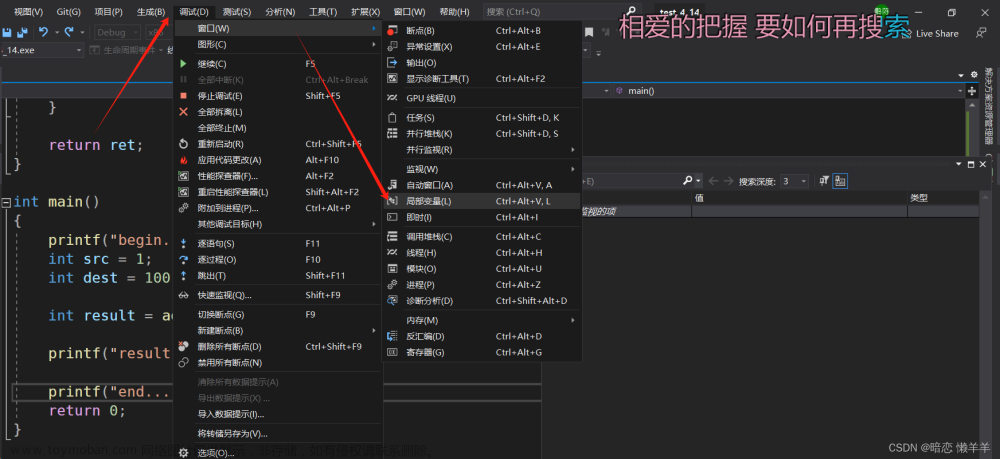Click Stop Debugging (停止调试) entry
The height and width of the screenshot is (459, 1000).
pyautogui.click(x=279, y=96)
